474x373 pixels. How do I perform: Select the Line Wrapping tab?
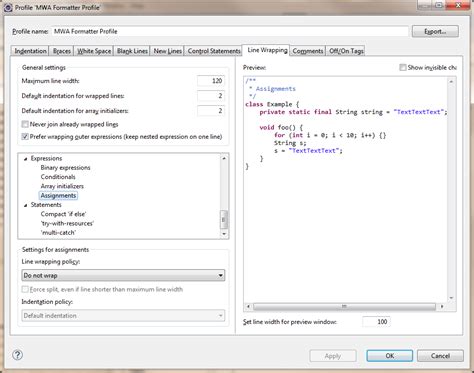(267, 50)
